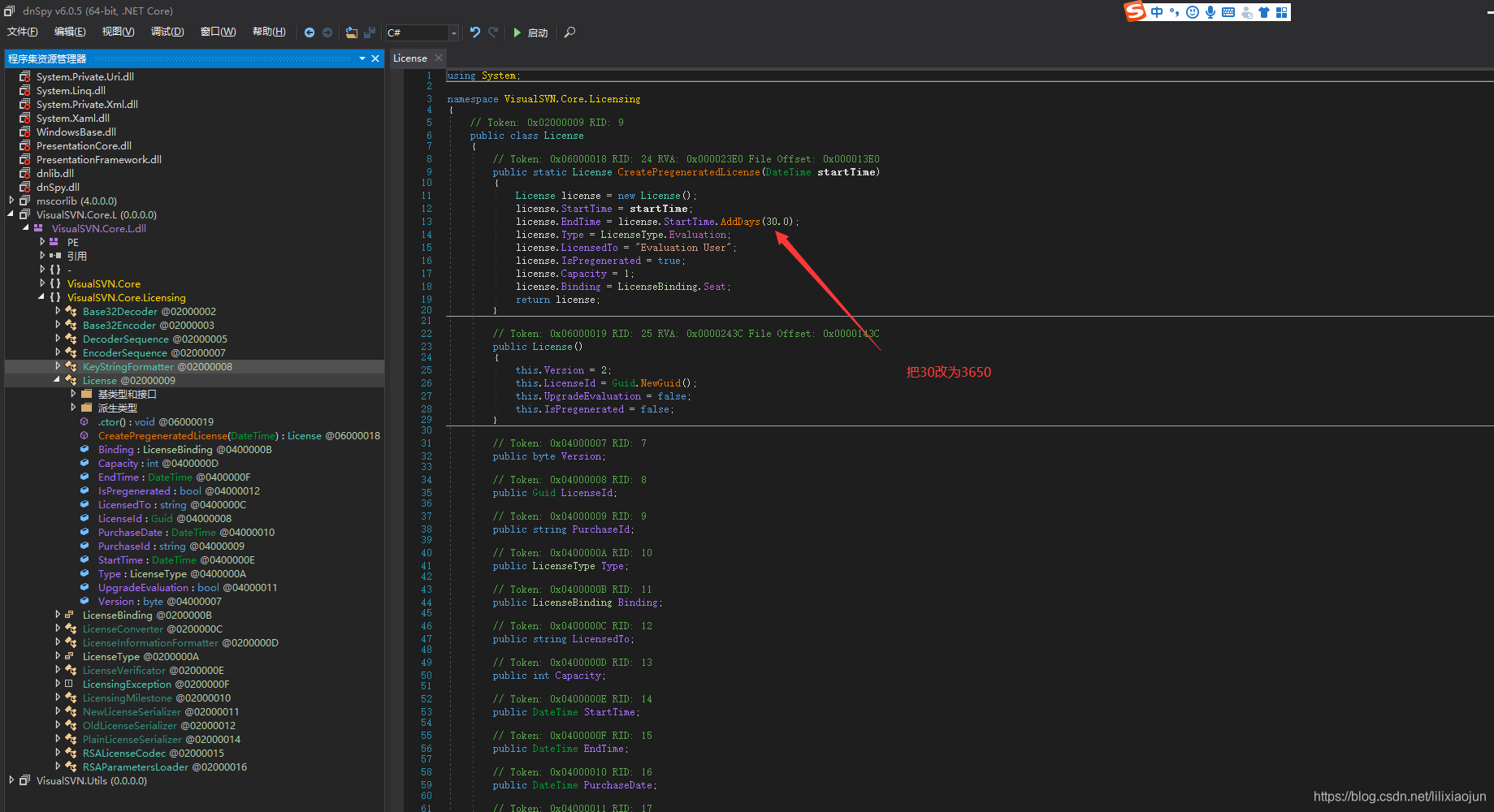Viewport: 1494px width, 812px height.
Task: Toggle Sogou punctuation mode icon
Action: pos(1174,12)
